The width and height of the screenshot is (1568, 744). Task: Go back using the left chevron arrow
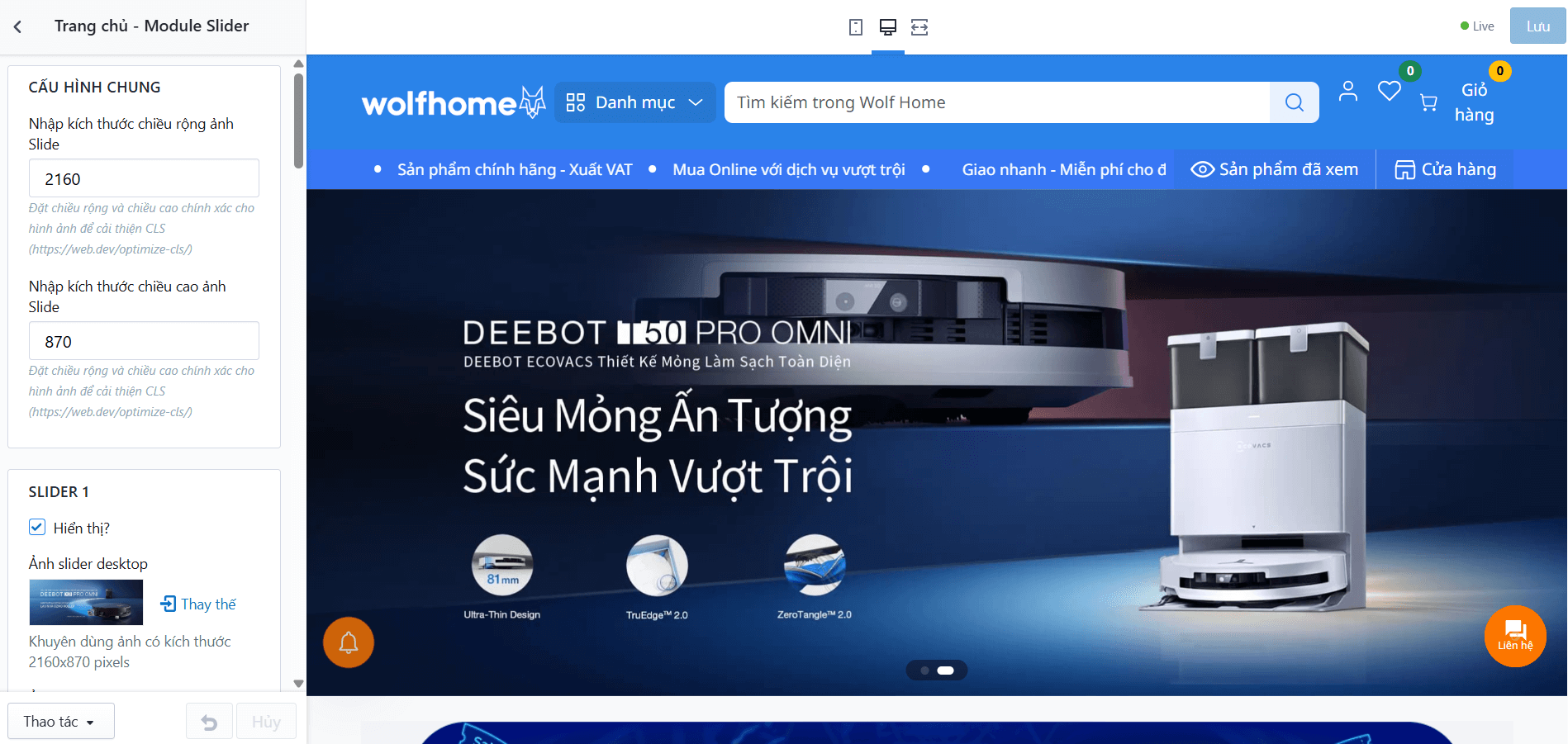click(x=17, y=26)
